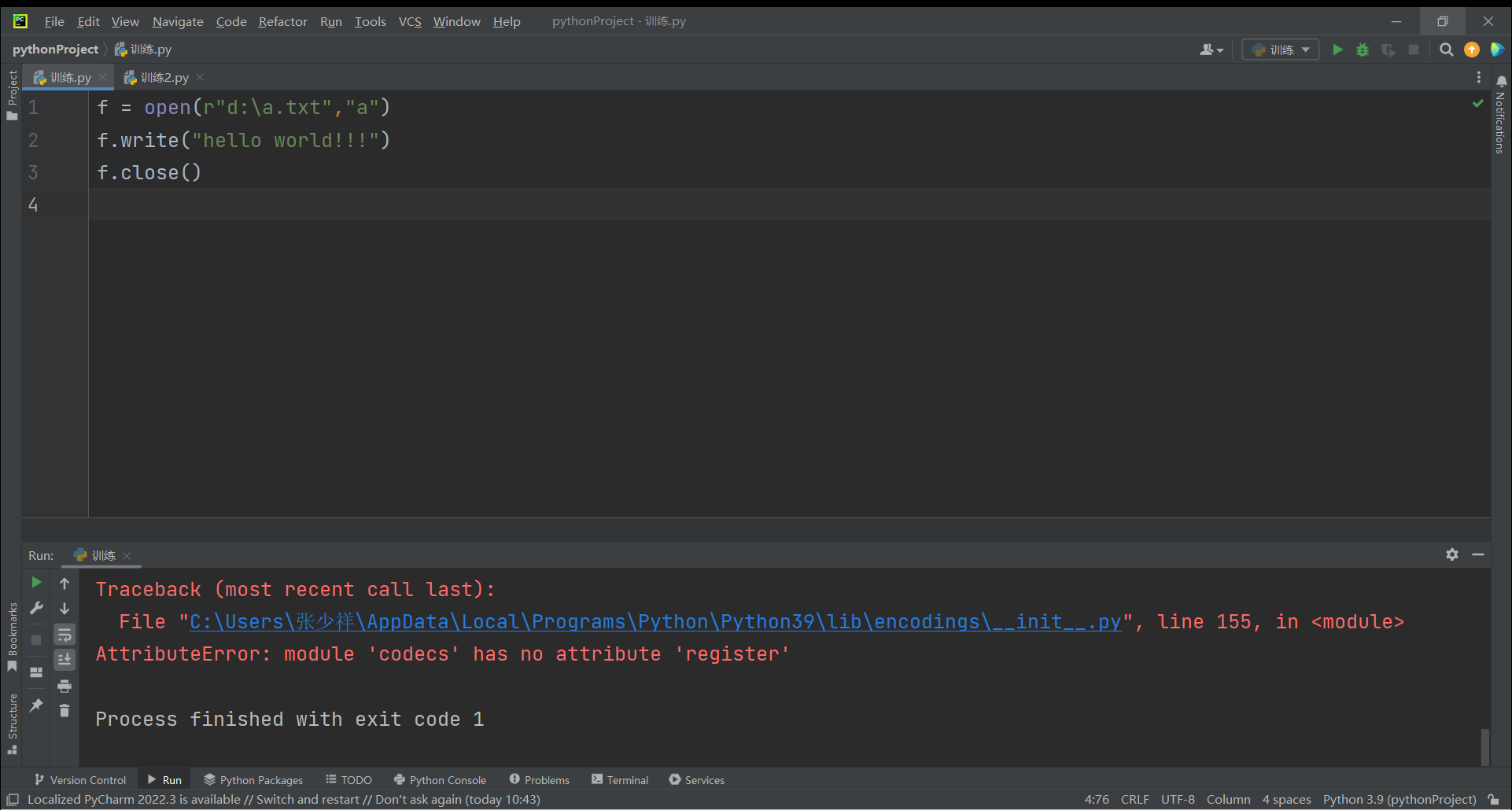The width and height of the screenshot is (1512, 810).
Task: Change UTF-8 file encoding in status bar
Action: pyautogui.click(x=1178, y=799)
